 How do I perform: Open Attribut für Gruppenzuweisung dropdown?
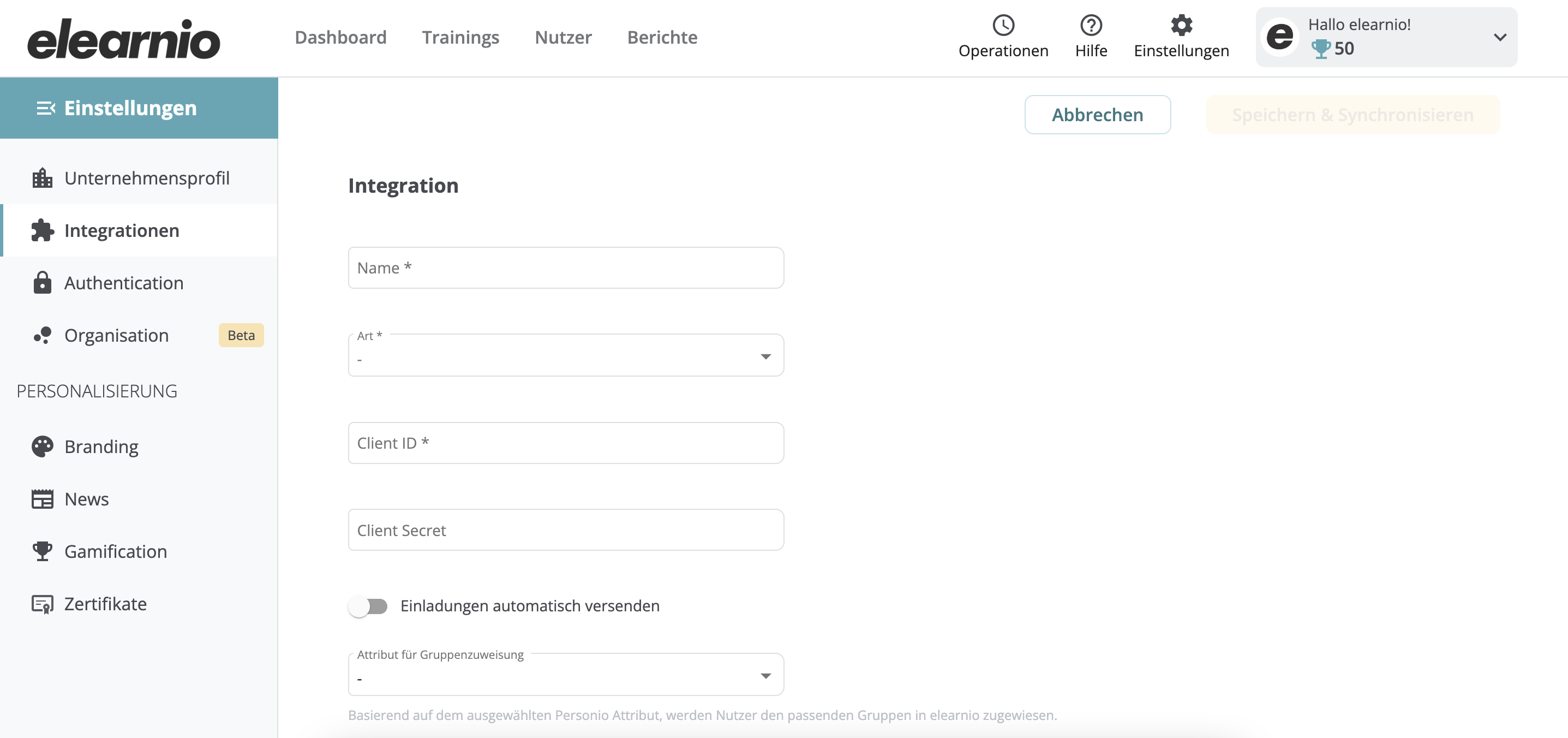tap(565, 675)
